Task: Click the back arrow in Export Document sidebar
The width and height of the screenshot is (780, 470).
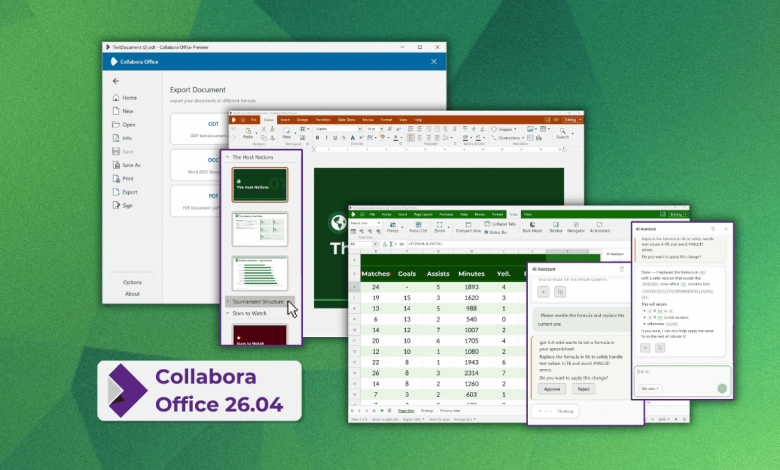Action: click(x=116, y=81)
